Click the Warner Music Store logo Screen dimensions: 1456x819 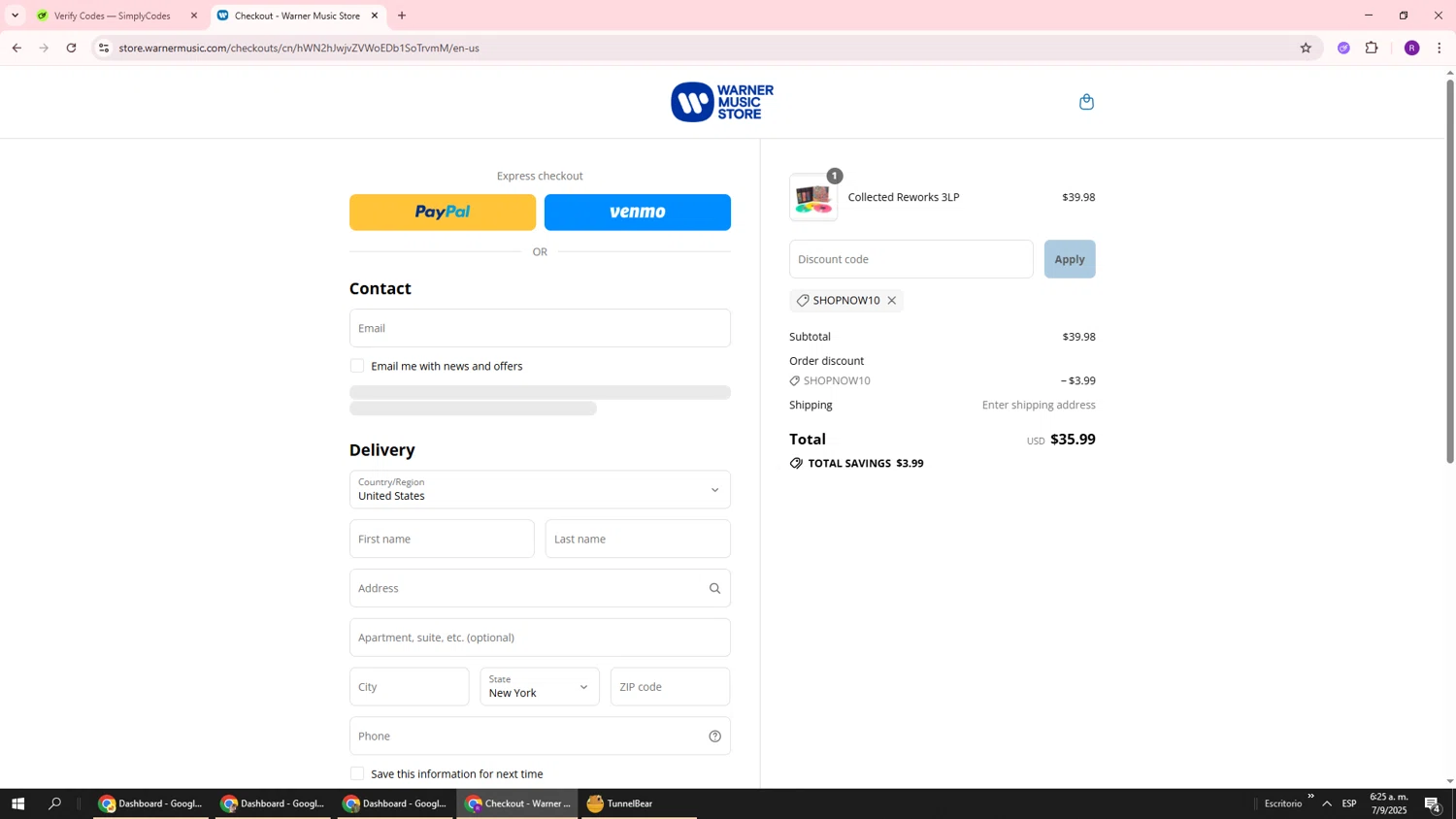click(722, 102)
